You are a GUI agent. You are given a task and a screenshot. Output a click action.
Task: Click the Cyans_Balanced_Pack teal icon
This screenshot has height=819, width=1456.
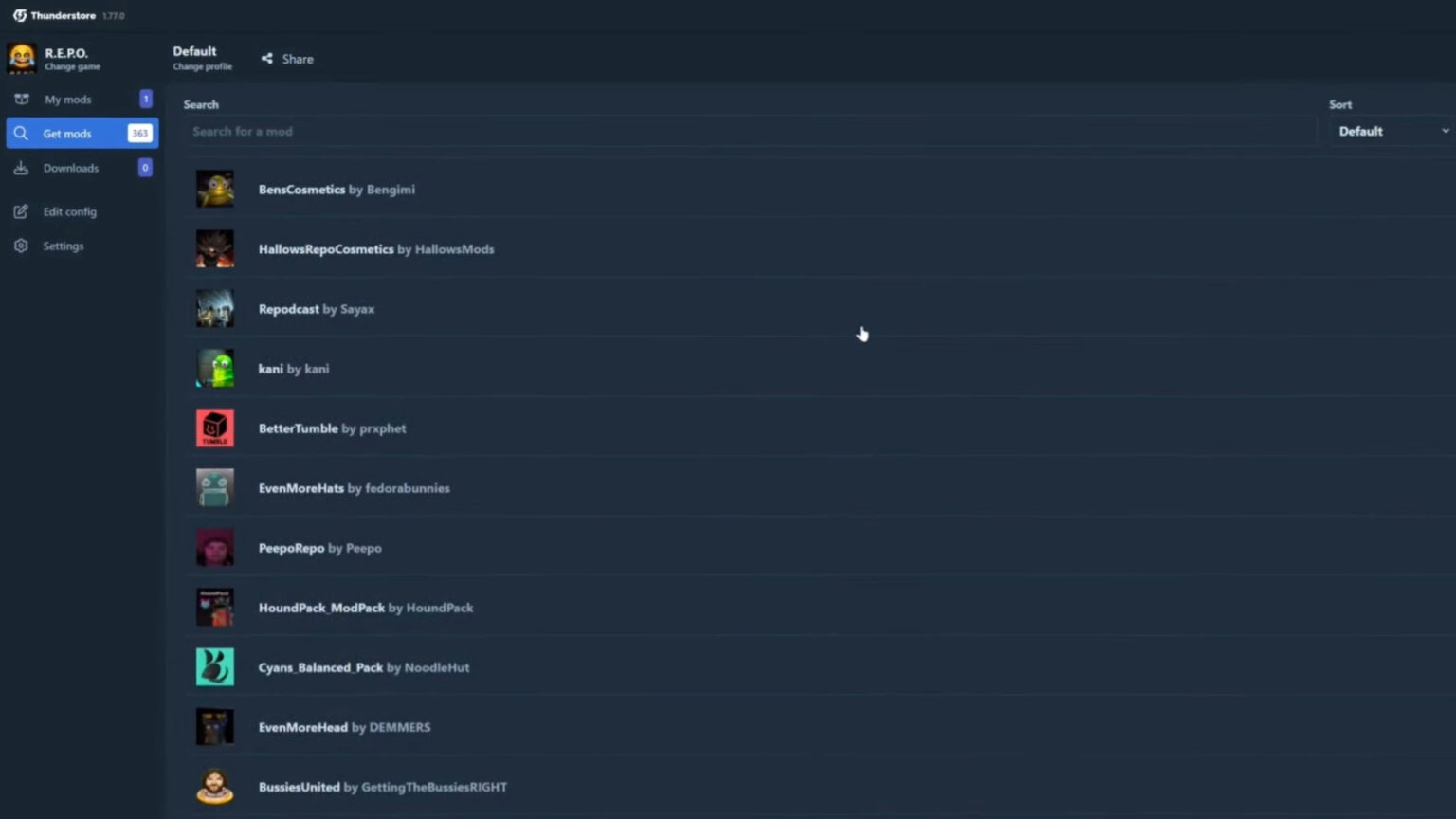coord(215,667)
